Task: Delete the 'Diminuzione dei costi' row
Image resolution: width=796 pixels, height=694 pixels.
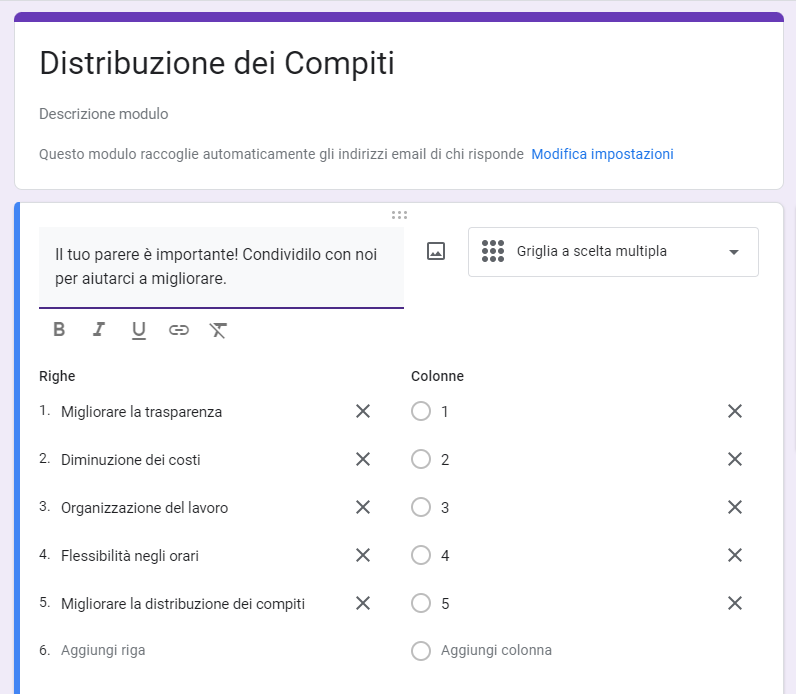Action: [363, 459]
